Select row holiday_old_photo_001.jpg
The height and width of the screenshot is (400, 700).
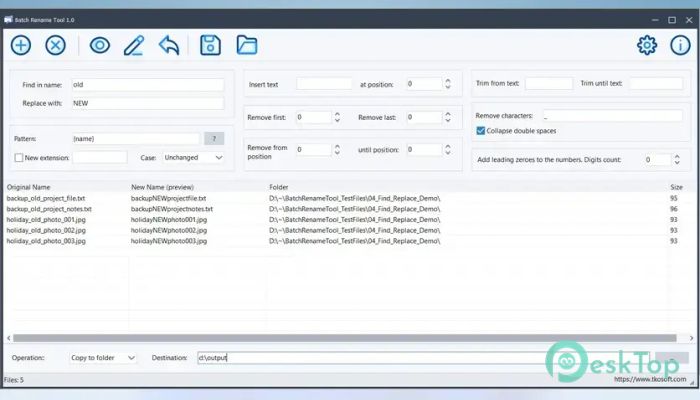46,220
